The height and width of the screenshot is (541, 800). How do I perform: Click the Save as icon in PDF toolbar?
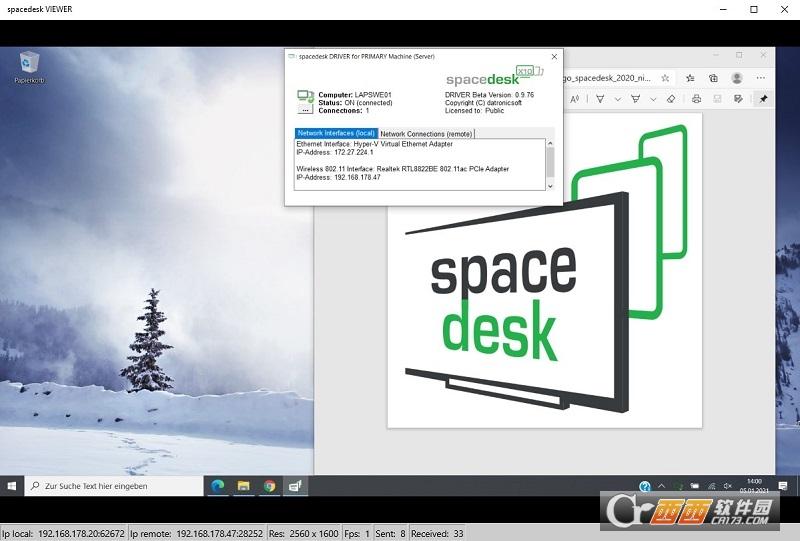tap(738, 99)
